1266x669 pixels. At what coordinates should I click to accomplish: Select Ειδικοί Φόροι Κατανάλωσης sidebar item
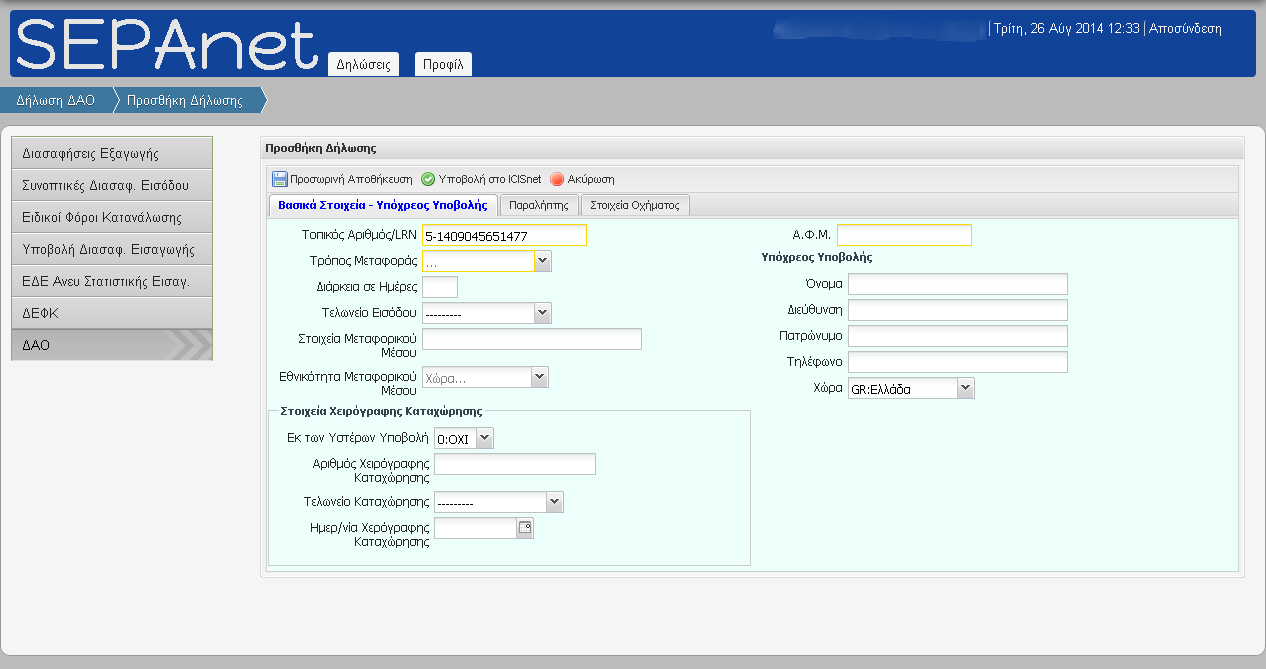[112, 217]
